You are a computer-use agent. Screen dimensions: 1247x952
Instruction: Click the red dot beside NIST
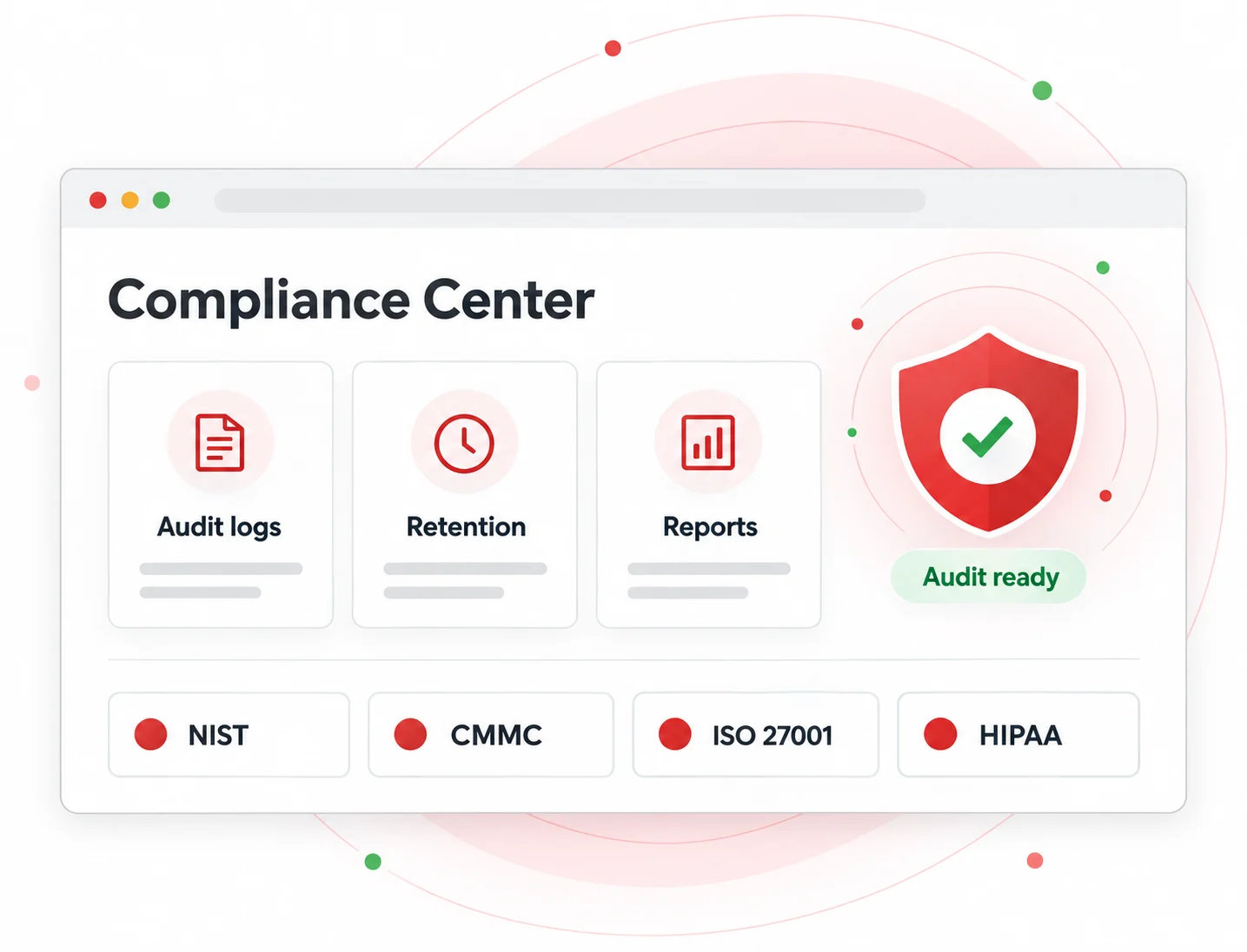coord(150,734)
